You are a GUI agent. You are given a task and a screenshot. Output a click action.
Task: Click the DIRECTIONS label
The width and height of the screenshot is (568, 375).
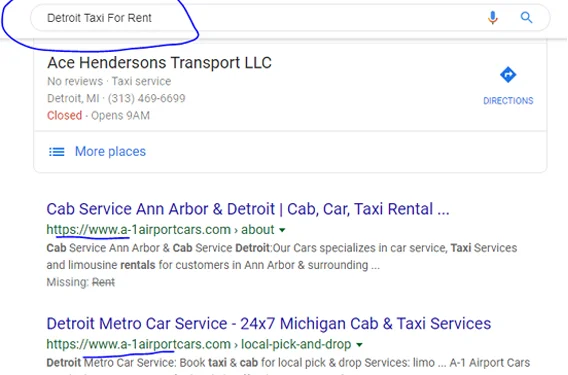click(x=508, y=101)
